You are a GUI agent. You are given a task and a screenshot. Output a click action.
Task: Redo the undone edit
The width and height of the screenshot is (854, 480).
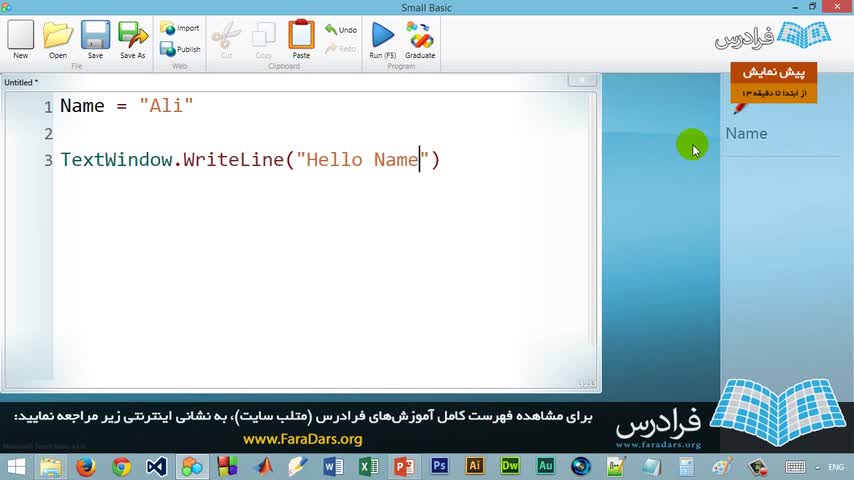pos(341,48)
